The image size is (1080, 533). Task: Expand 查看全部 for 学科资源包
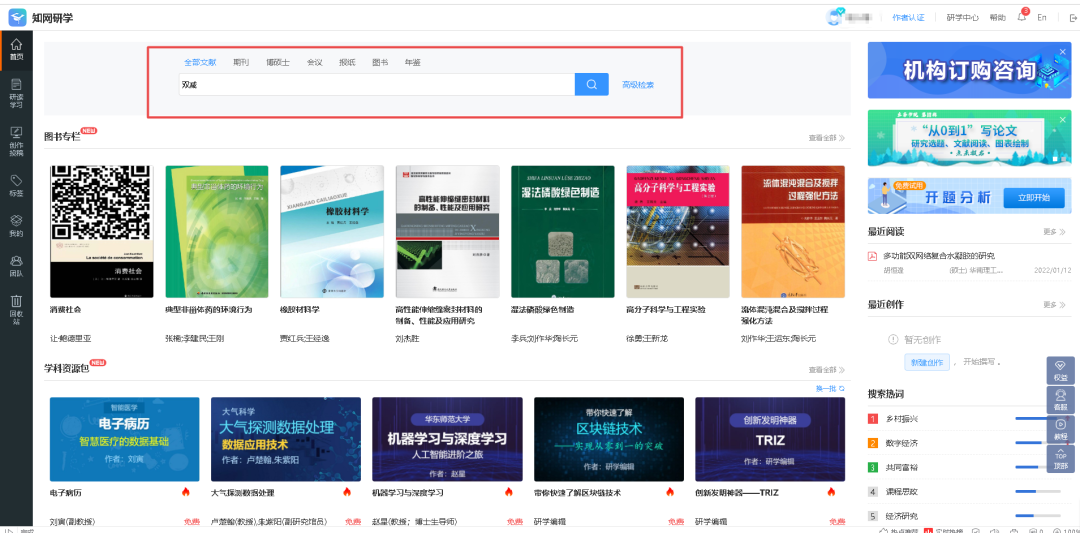click(827, 370)
